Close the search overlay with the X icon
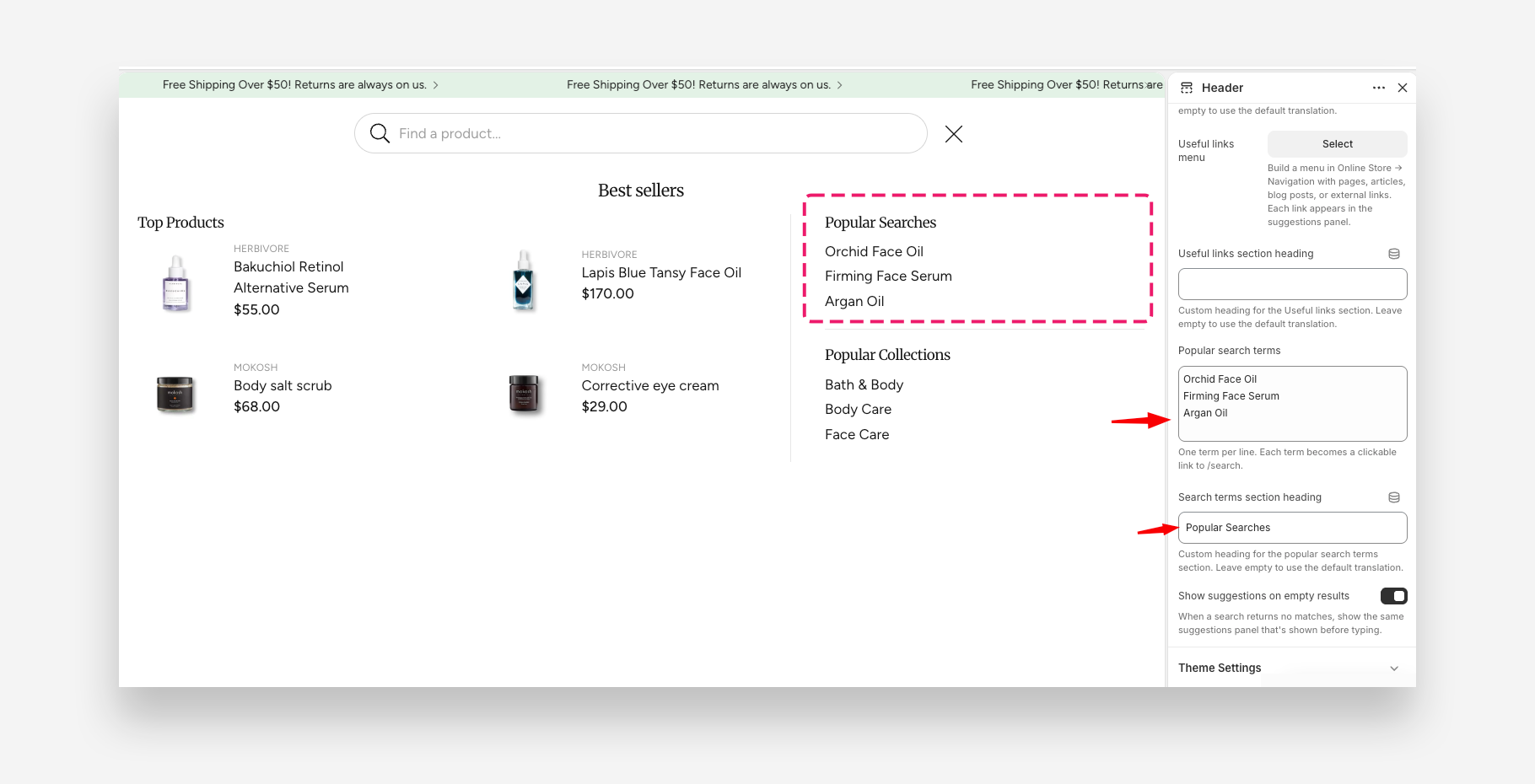 (x=954, y=134)
